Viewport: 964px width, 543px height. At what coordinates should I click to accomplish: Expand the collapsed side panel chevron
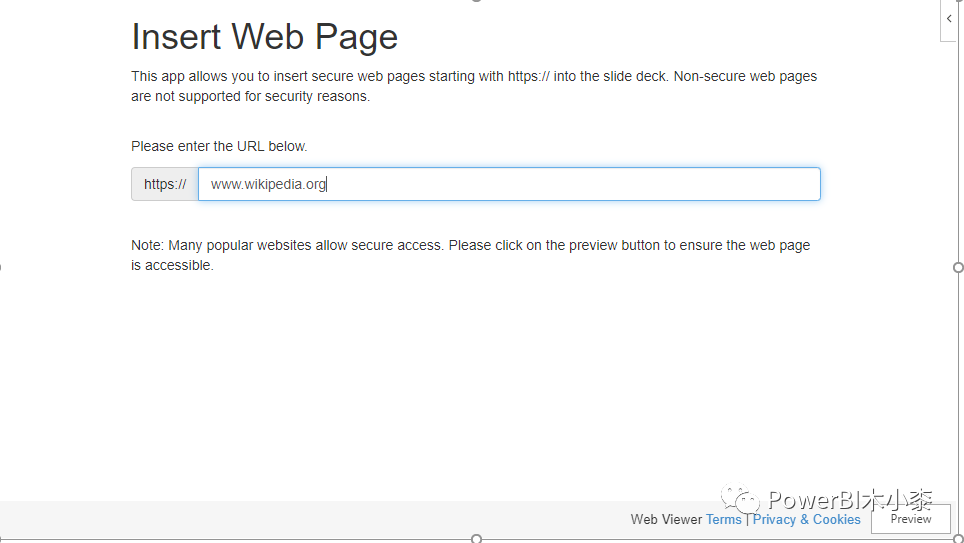tap(949, 18)
